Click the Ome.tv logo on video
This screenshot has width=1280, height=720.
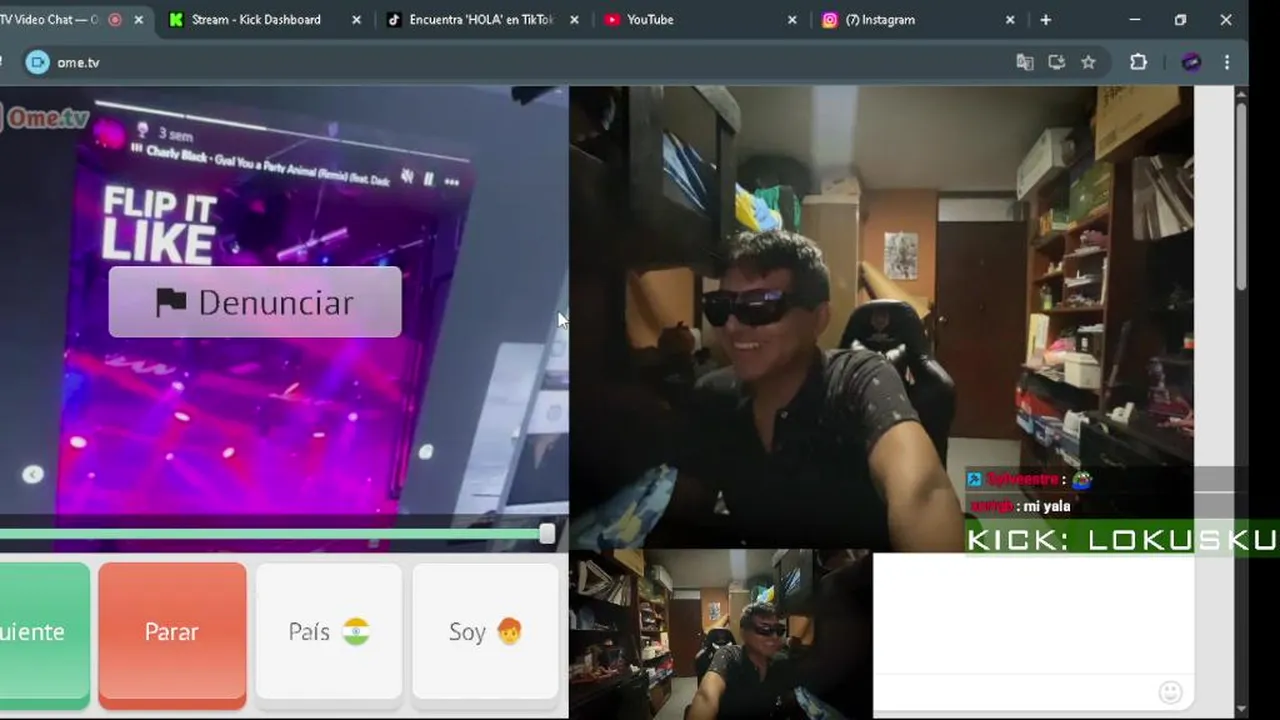(x=45, y=118)
